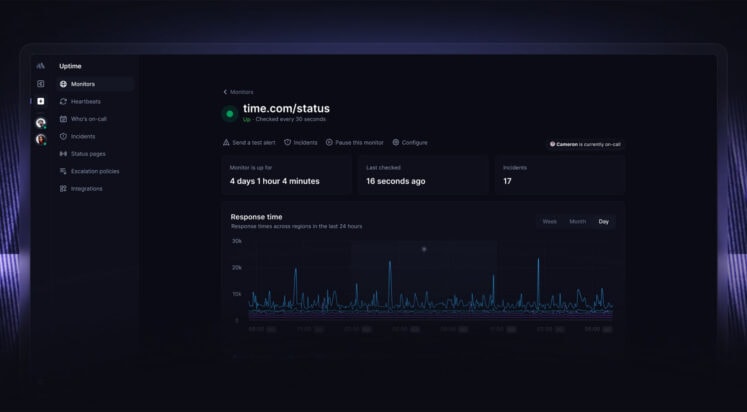
Task: Click the Better Stack logo icon
Action: [40, 66]
